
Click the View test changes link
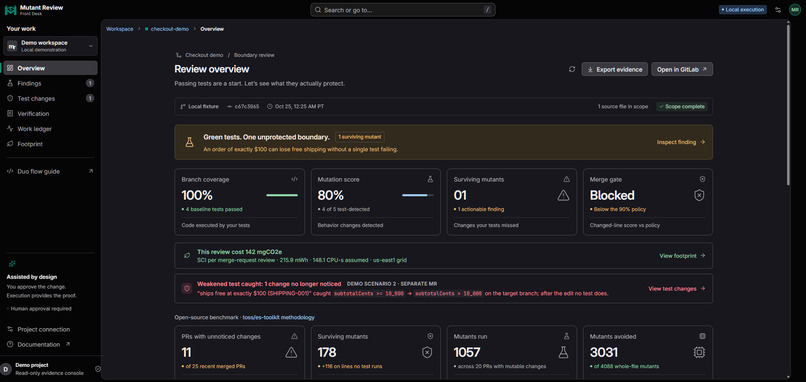[x=676, y=288]
